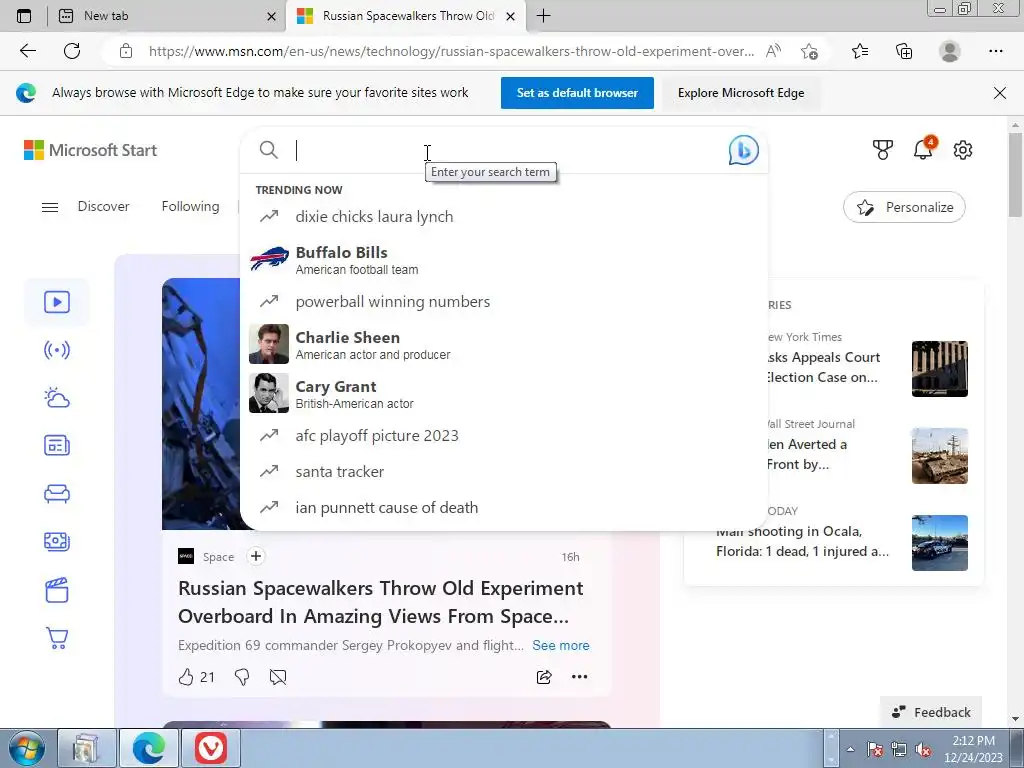The height and width of the screenshot is (768, 1024).
Task: Go to the Discover tab
Action: coord(103,206)
